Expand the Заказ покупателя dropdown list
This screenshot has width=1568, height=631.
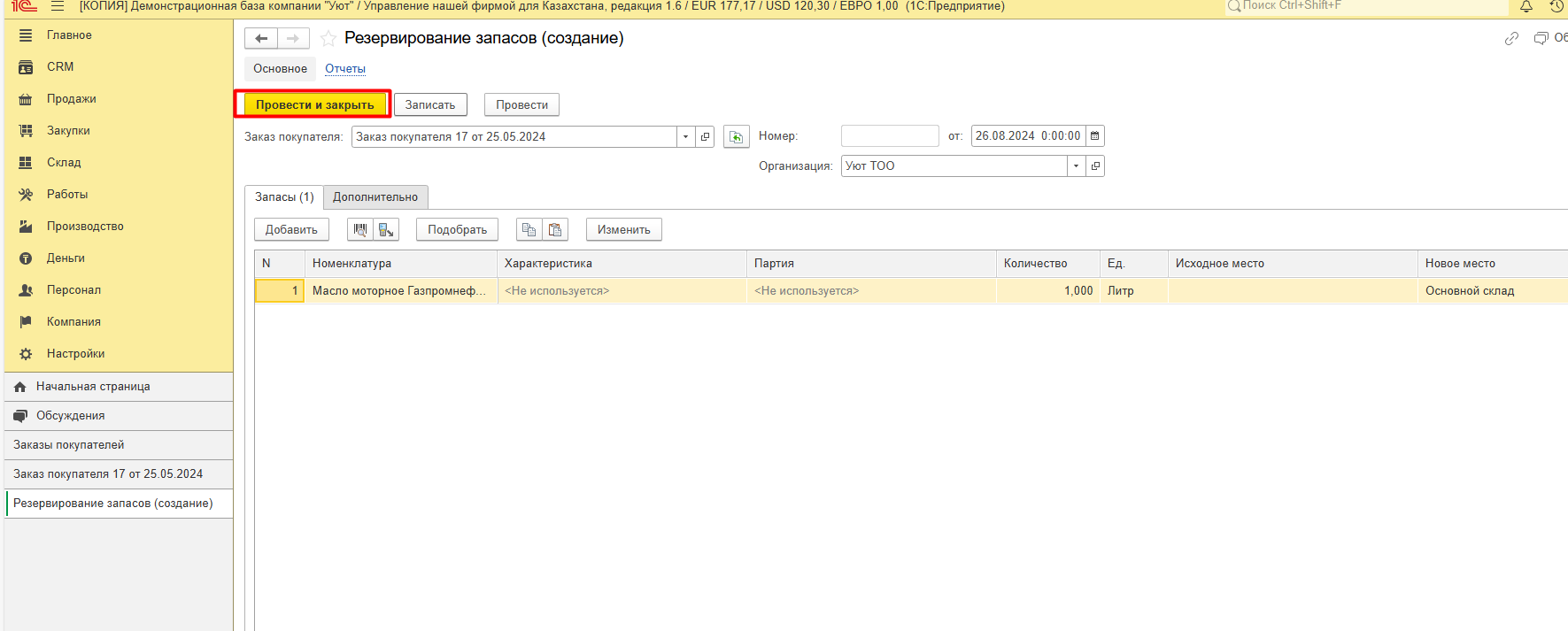tap(685, 136)
